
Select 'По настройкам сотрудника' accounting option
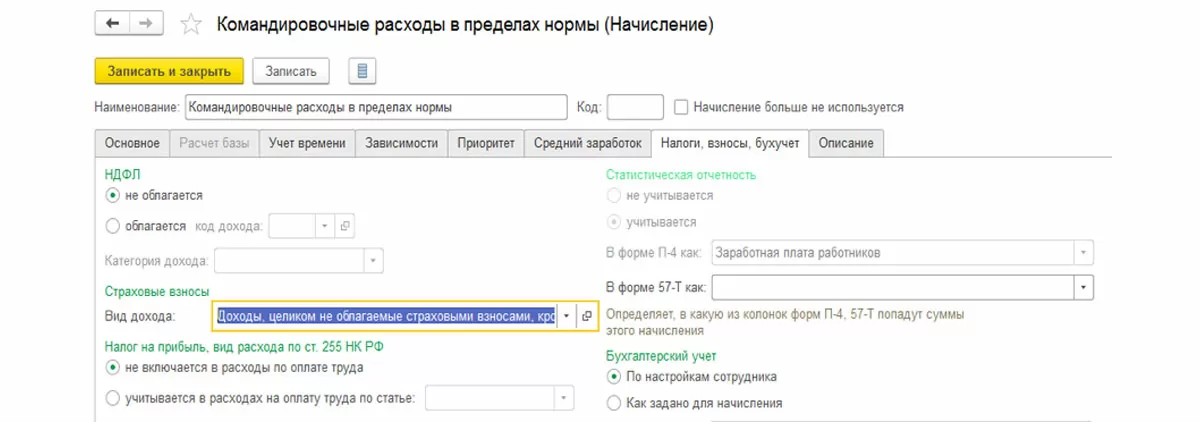pos(613,377)
